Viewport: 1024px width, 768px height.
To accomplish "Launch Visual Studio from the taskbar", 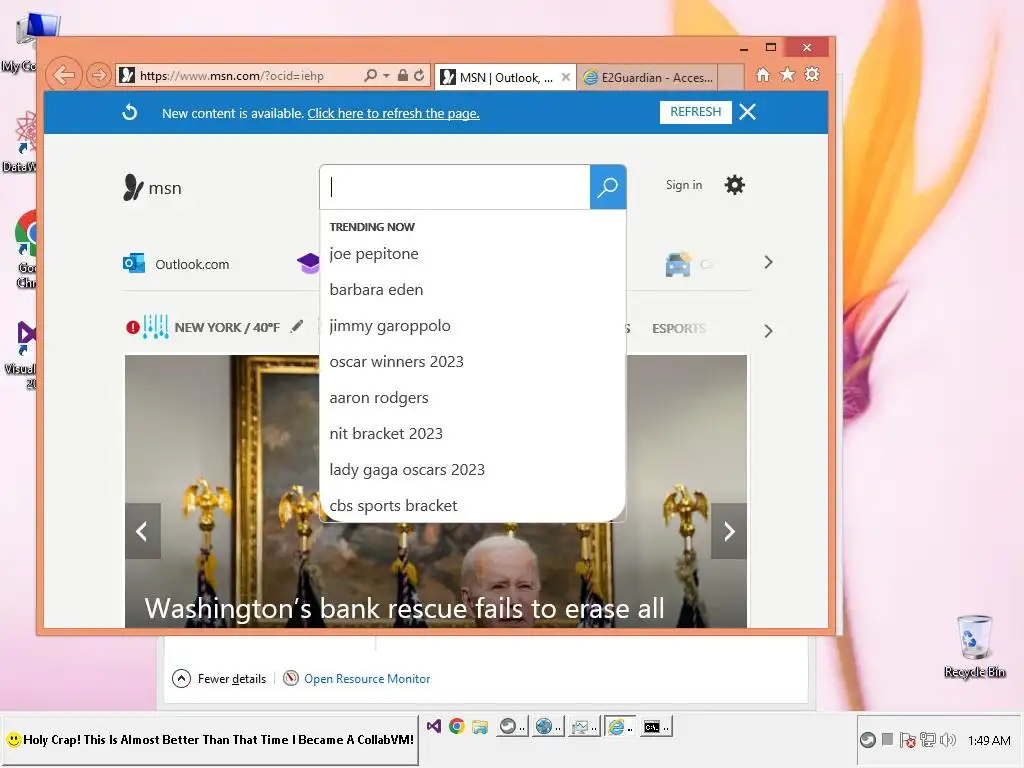I will [434, 726].
